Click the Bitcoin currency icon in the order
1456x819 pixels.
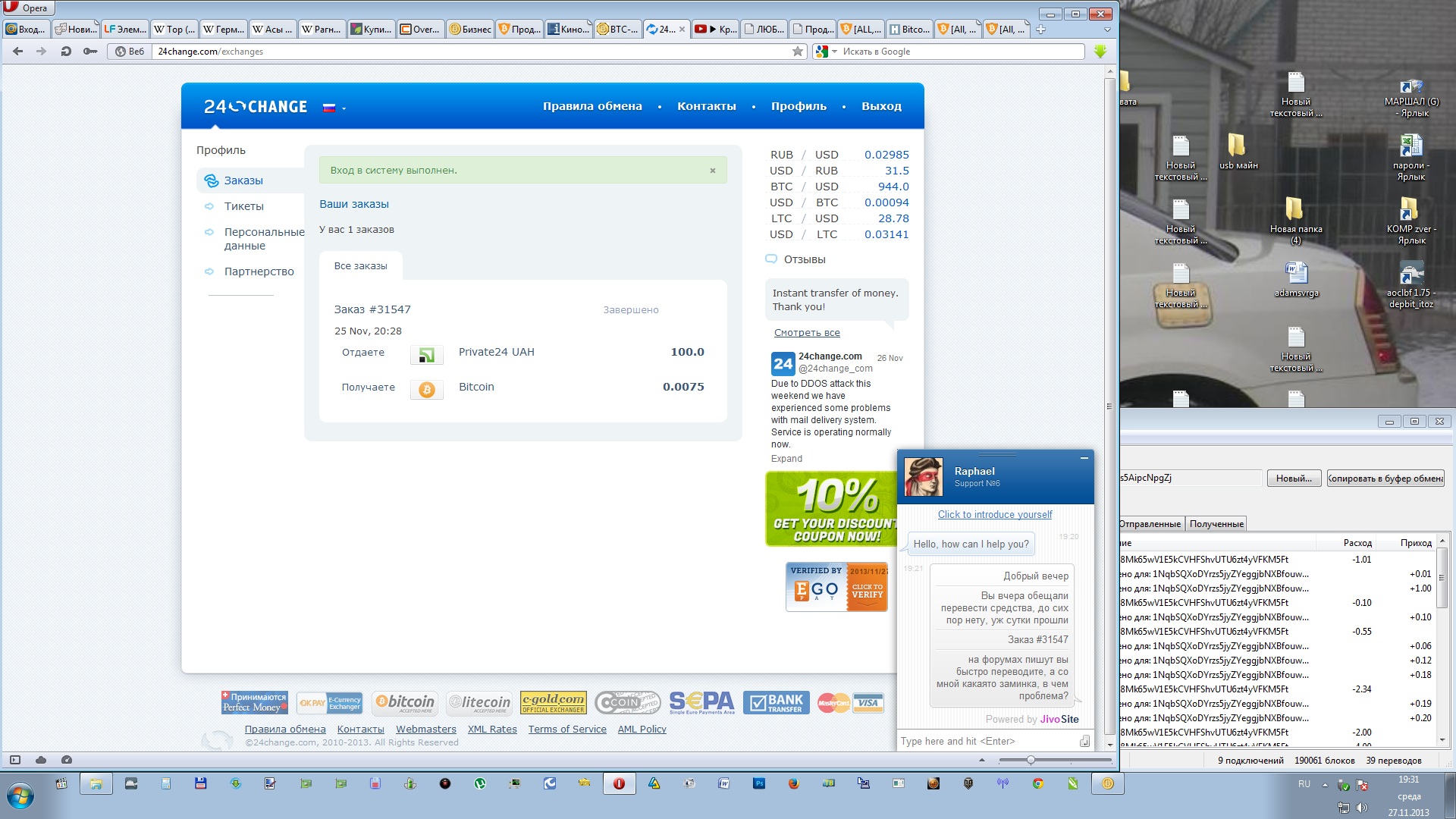tap(427, 389)
